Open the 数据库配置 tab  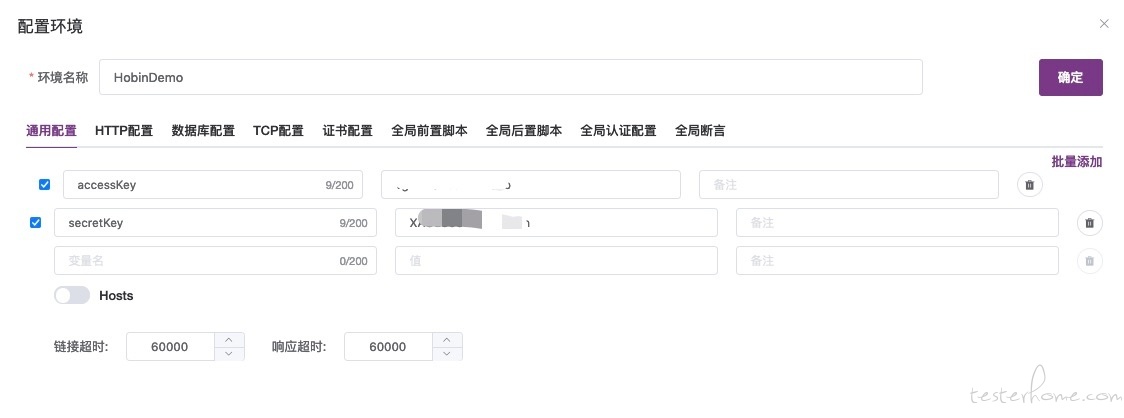point(203,131)
